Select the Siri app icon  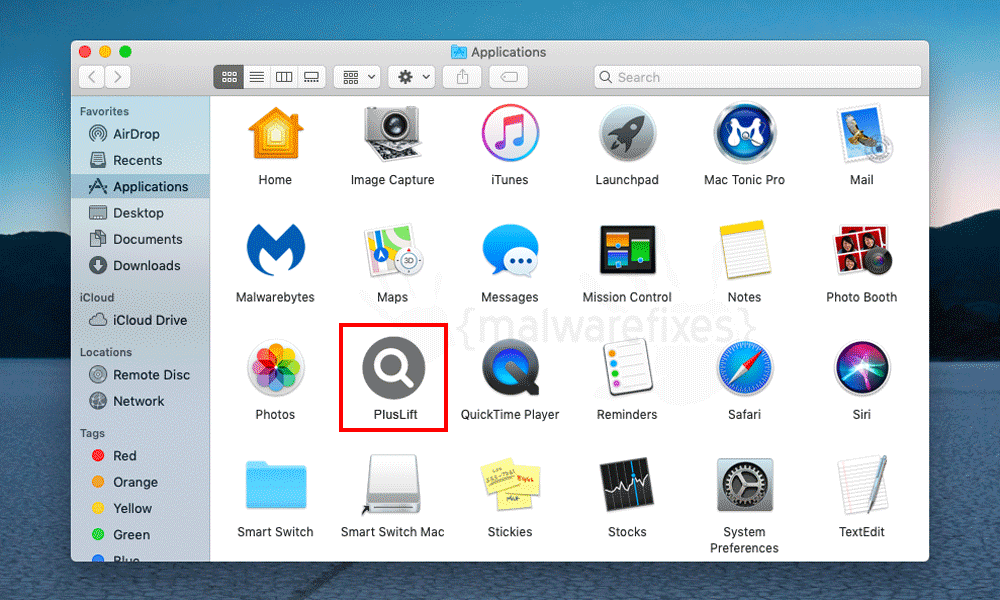862,368
